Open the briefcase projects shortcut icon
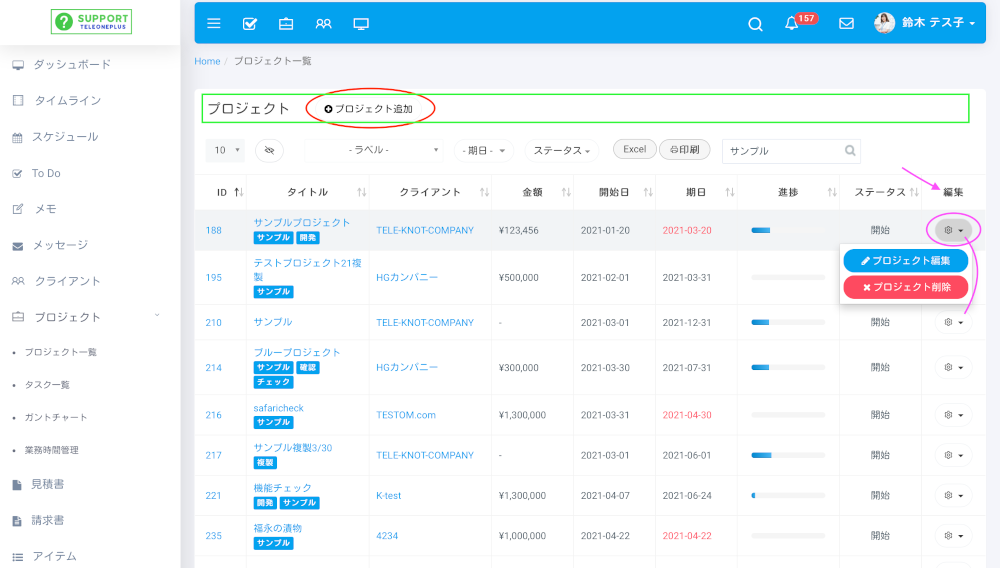 [x=286, y=24]
